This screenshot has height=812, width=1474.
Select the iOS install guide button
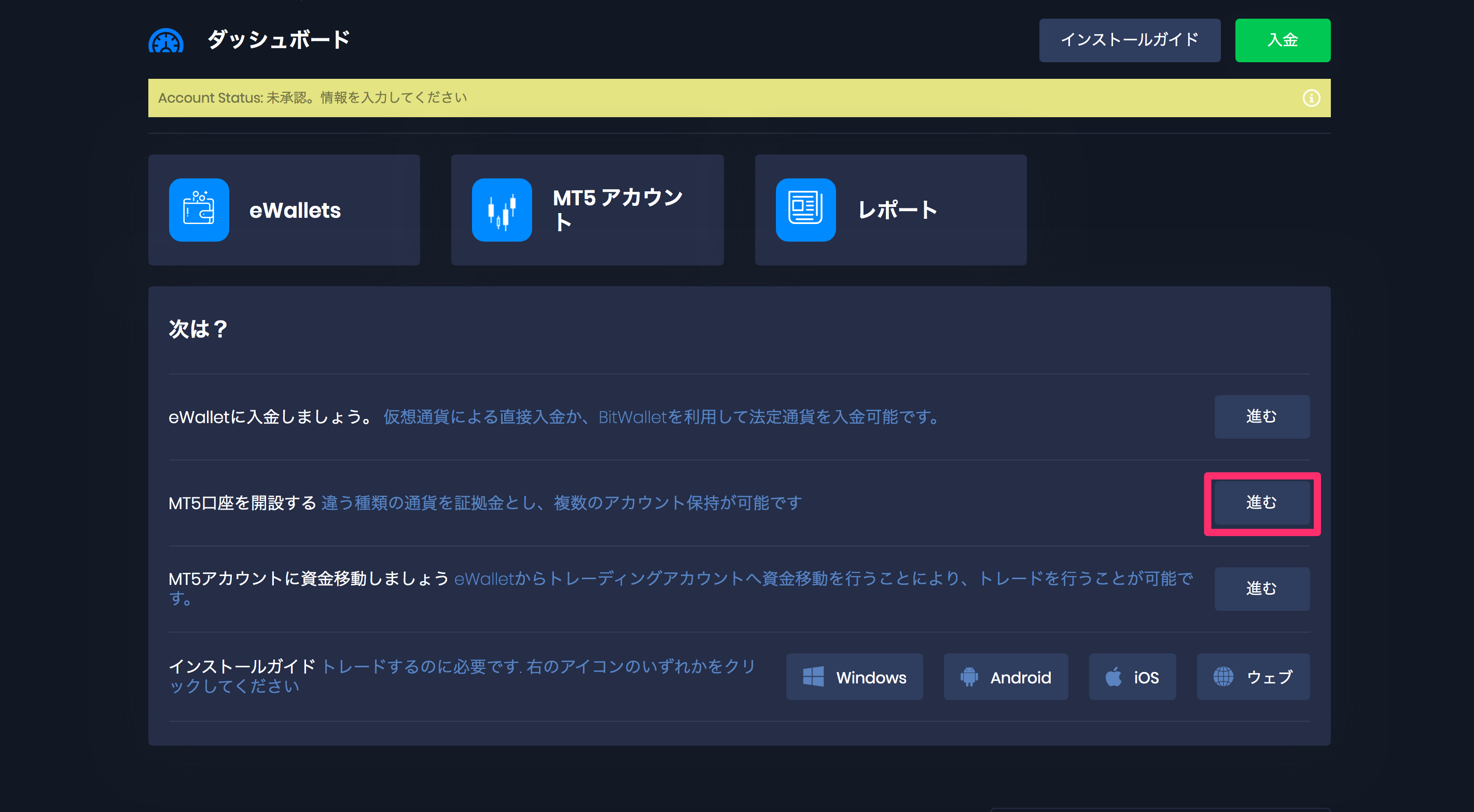tap(1132, 677)
